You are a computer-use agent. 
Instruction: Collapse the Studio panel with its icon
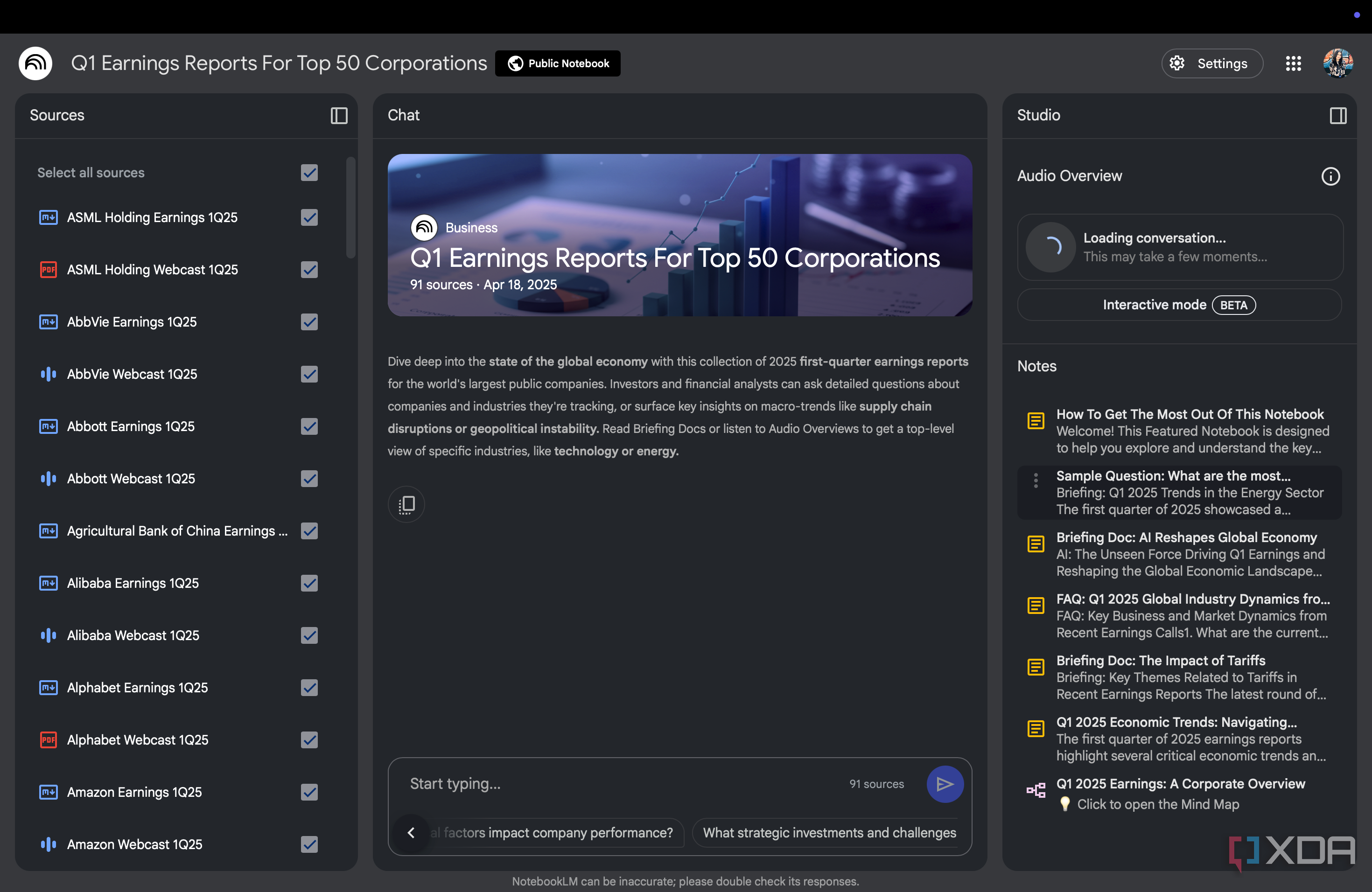coord(1337,116)
